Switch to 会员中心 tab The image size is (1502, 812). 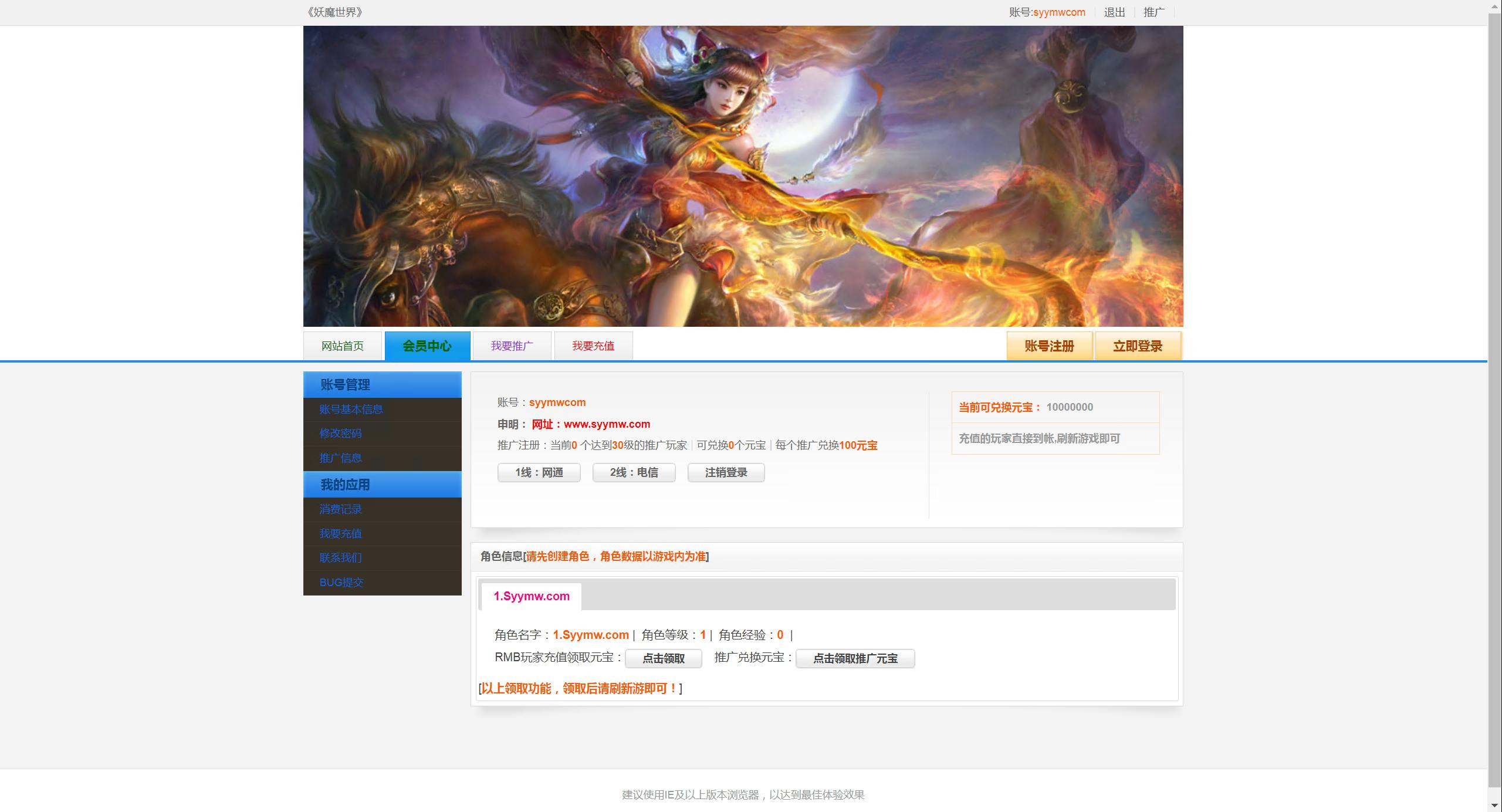pyautogui.click(x=427, y=346)
